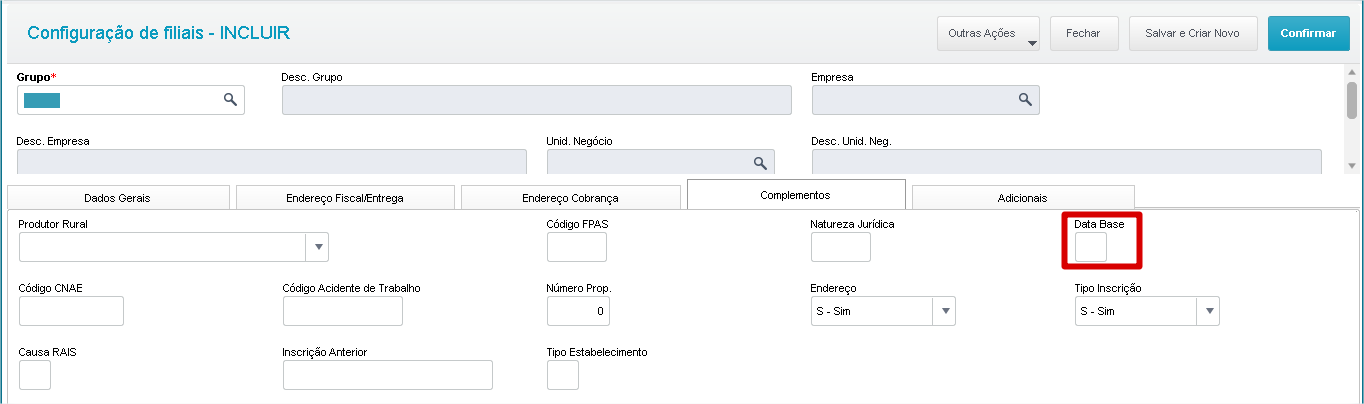Click the Data Base input field
Image resolution: width=1364 pixels, height=404 pixels.
(1091, 247)
